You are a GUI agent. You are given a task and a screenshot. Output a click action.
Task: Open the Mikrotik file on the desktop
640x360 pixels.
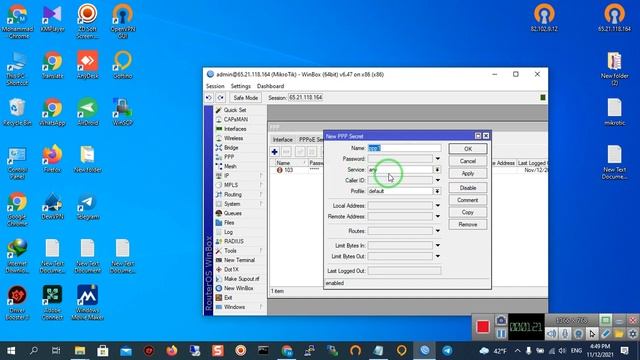614,111
